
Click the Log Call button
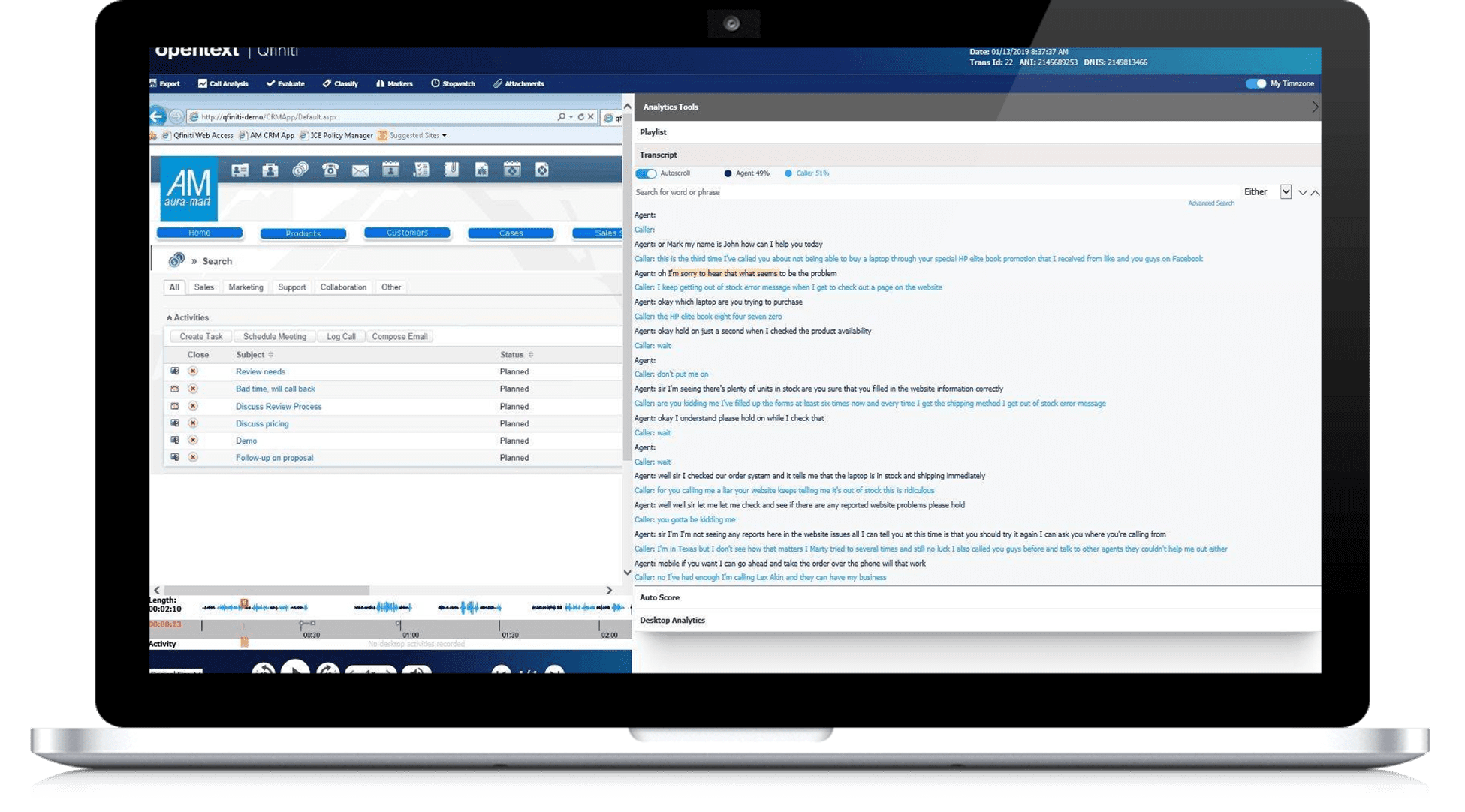(x=341, y=335)
